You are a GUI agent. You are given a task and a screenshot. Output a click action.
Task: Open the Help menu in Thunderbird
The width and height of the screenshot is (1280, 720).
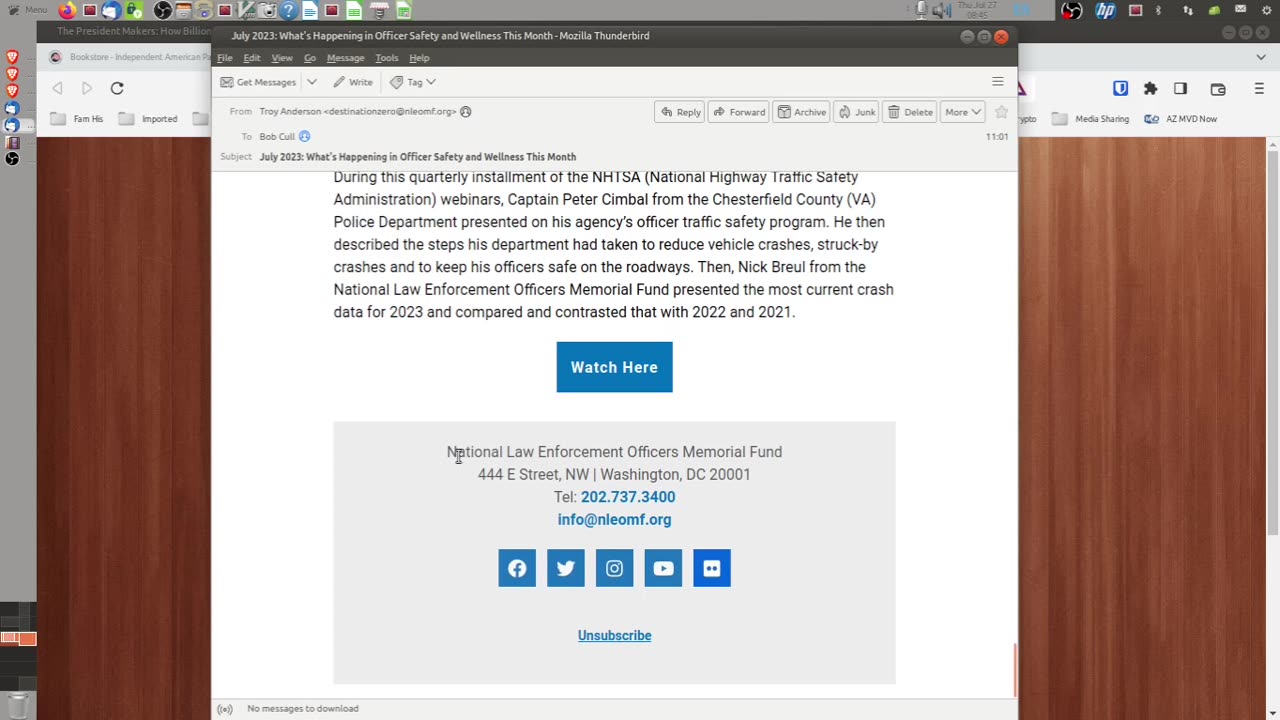(x=419, y=58)
